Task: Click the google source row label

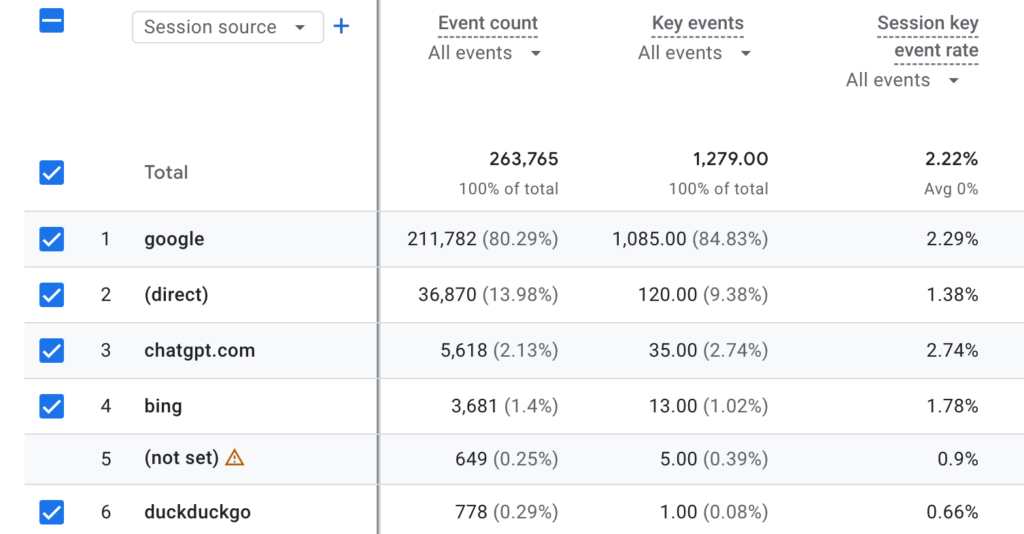Action: pyautogui.click(x=174, y=240)
